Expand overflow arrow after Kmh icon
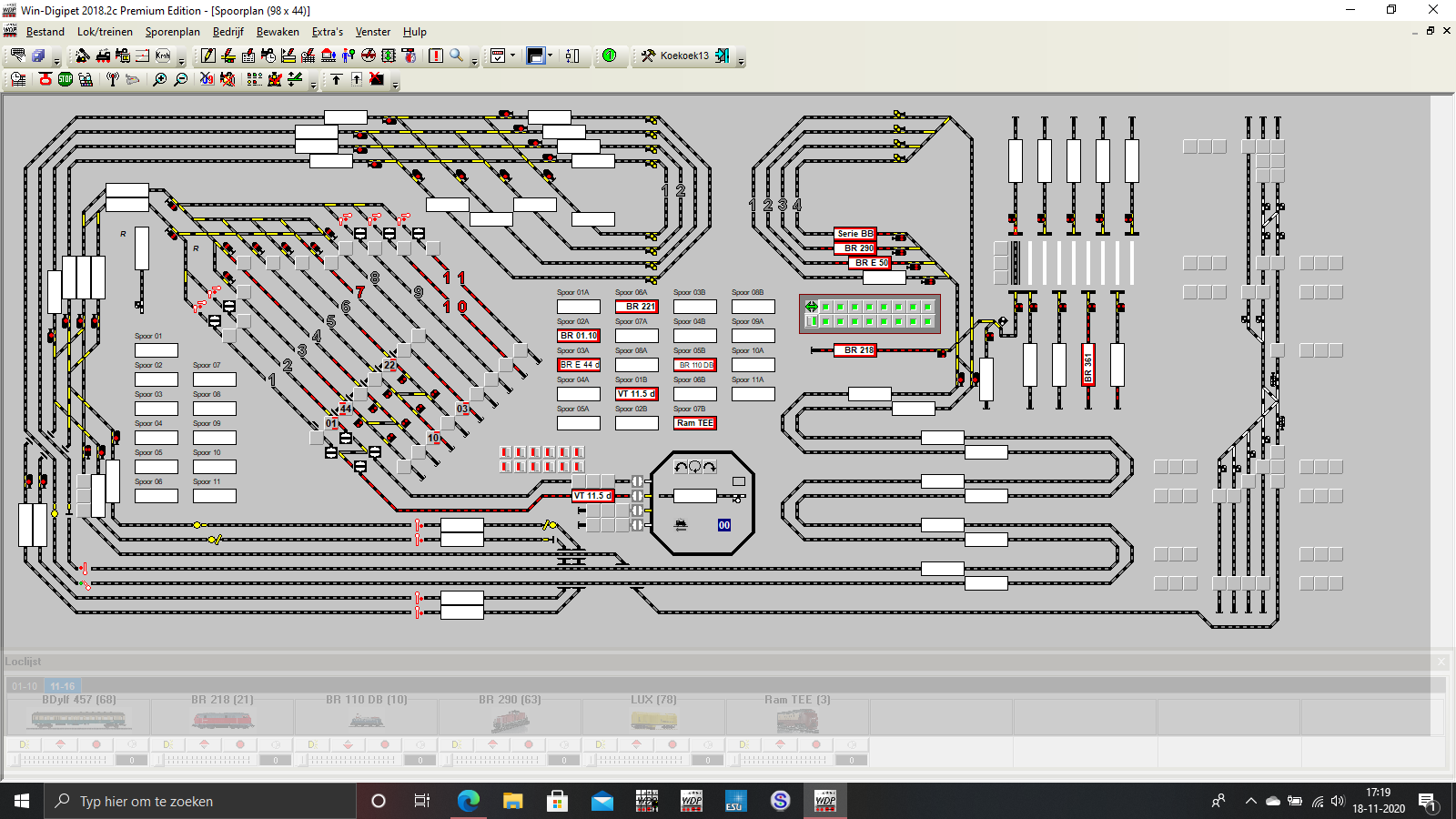The height and width of the screenshot is (819, 1456). click(x=181, y=62)
